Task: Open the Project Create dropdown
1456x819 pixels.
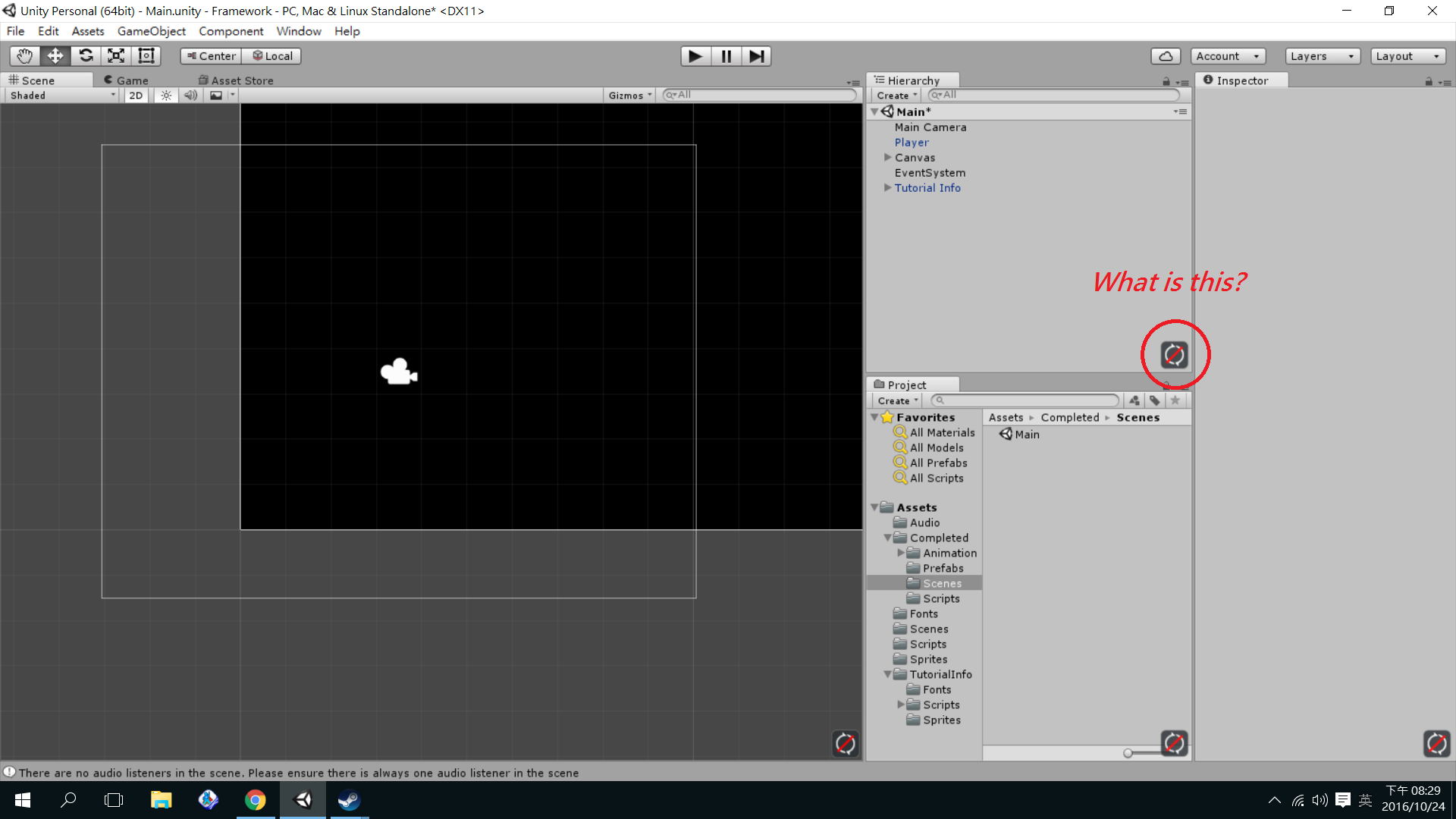Action: 898,400
